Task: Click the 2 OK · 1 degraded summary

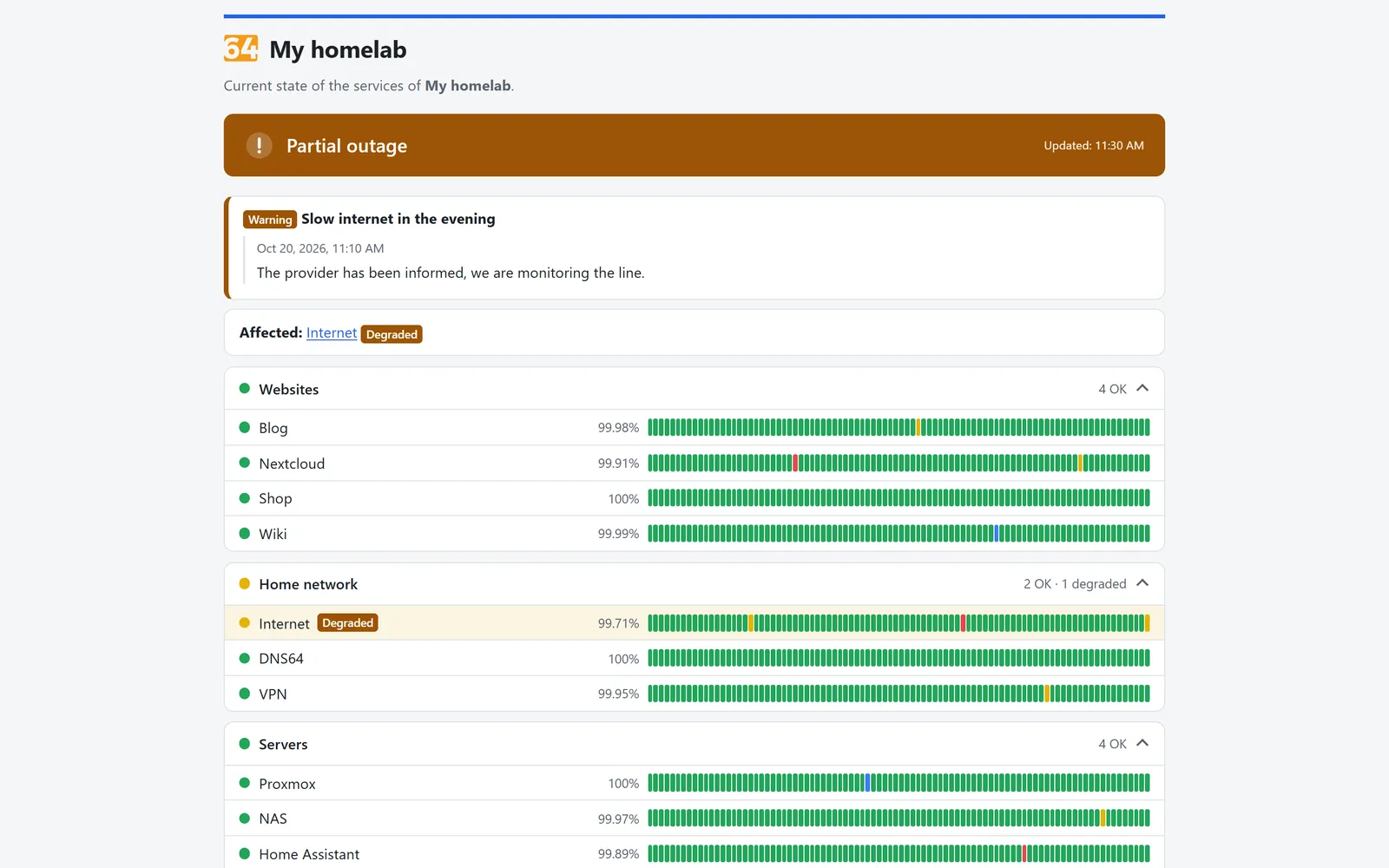Action: point(1075,584)
